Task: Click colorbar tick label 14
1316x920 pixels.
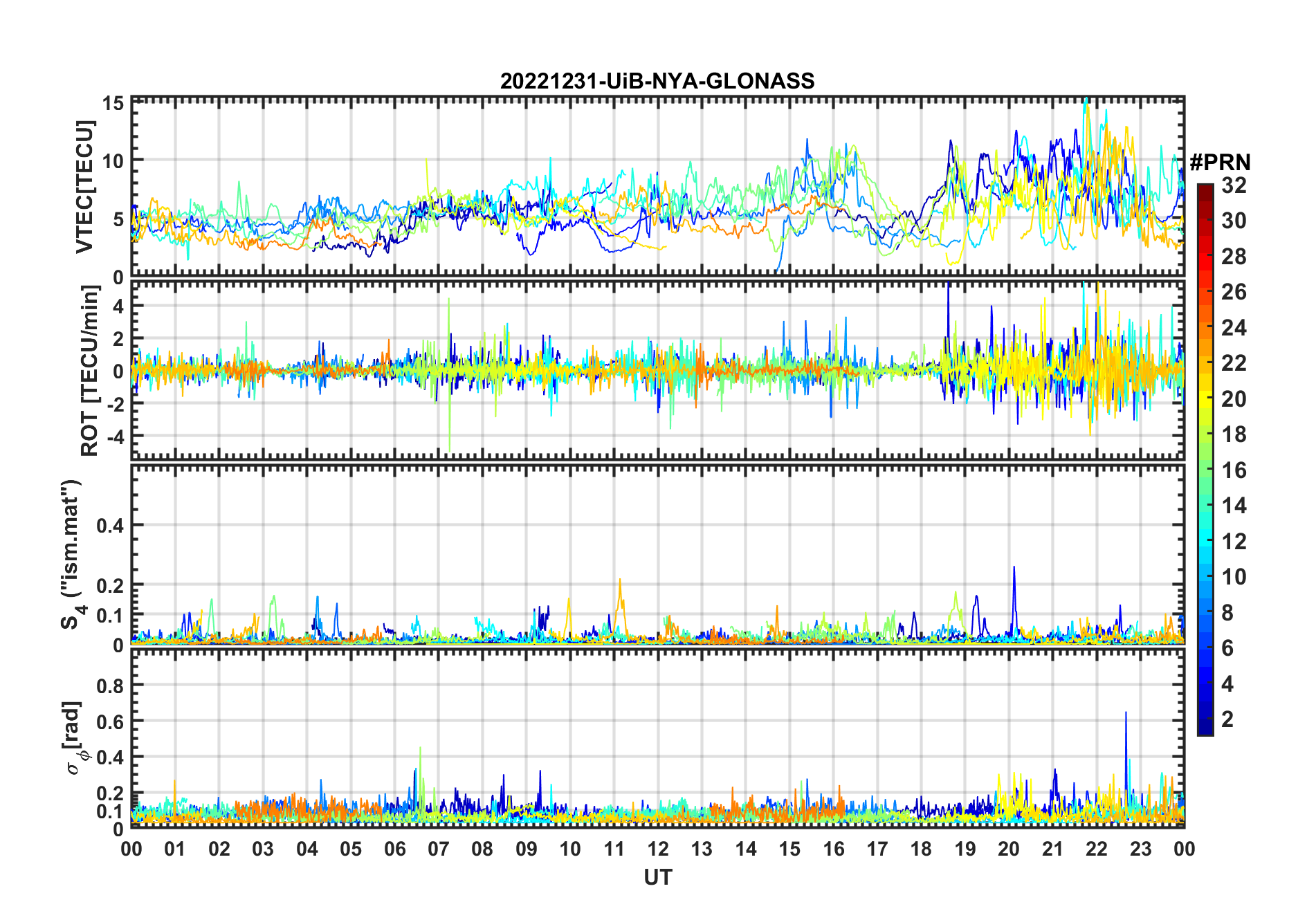Action: [1234, 506]
